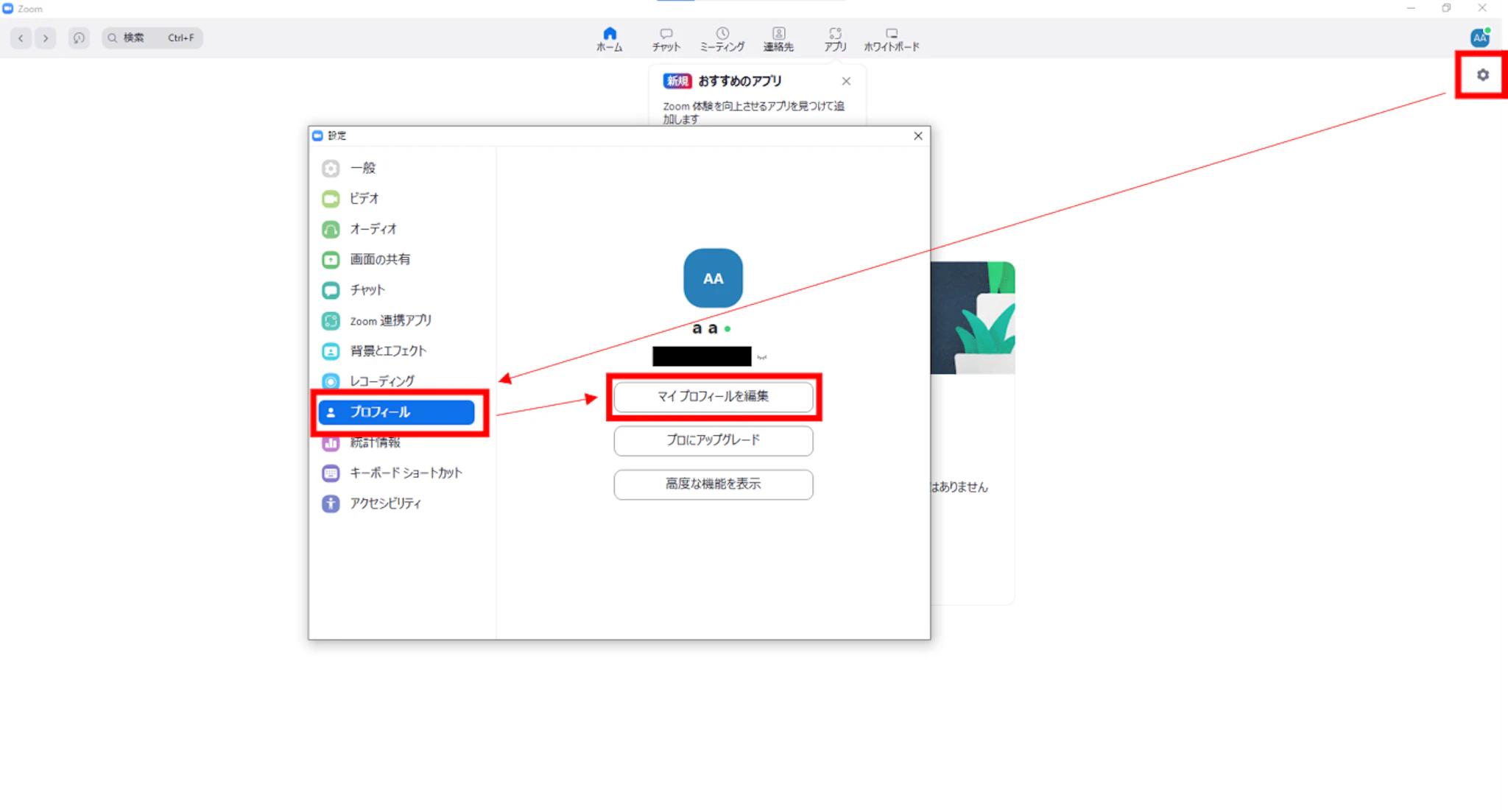The image size is (1508, 812).
Task: Expand the dropdown next to hidden email
Action: 762,357
